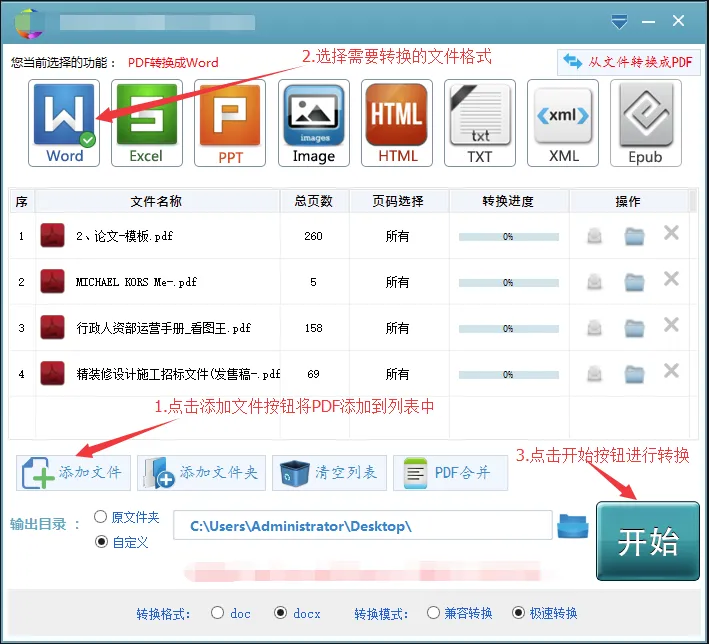This screenshot has height=644, width=709.
Task: Select 自定义 output directory radio
Action: 101,542
